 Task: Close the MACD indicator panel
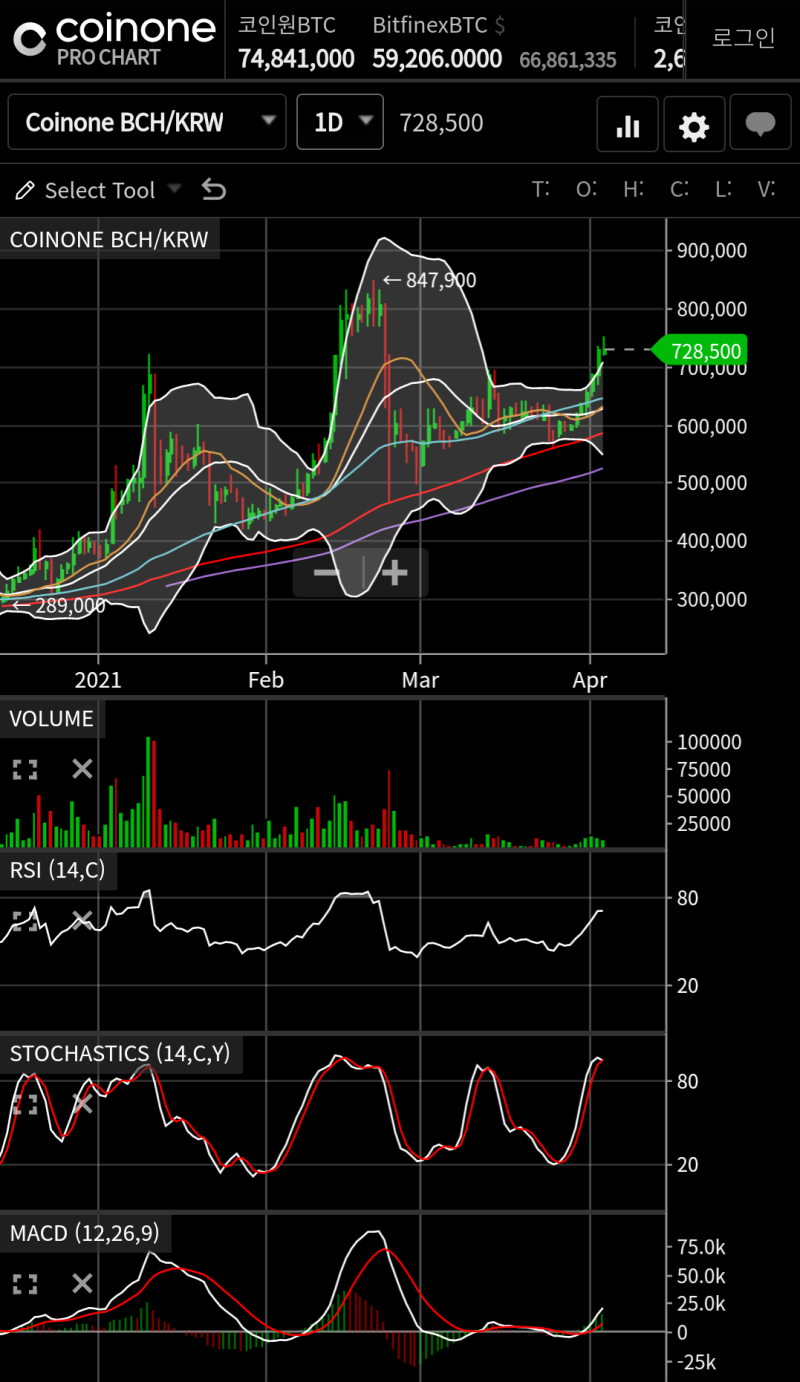coord(82,1283)
